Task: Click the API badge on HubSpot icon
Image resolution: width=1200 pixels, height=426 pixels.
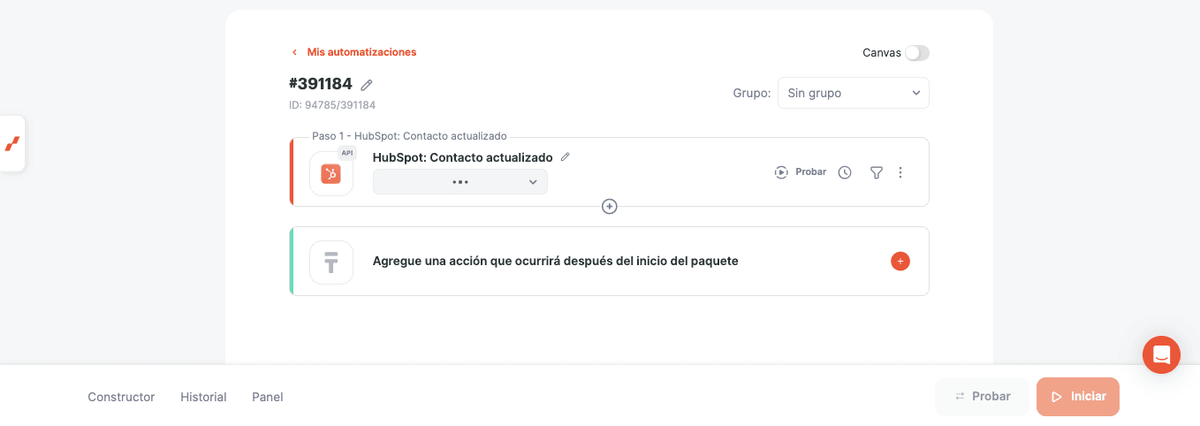Action: tap(347, 153)
